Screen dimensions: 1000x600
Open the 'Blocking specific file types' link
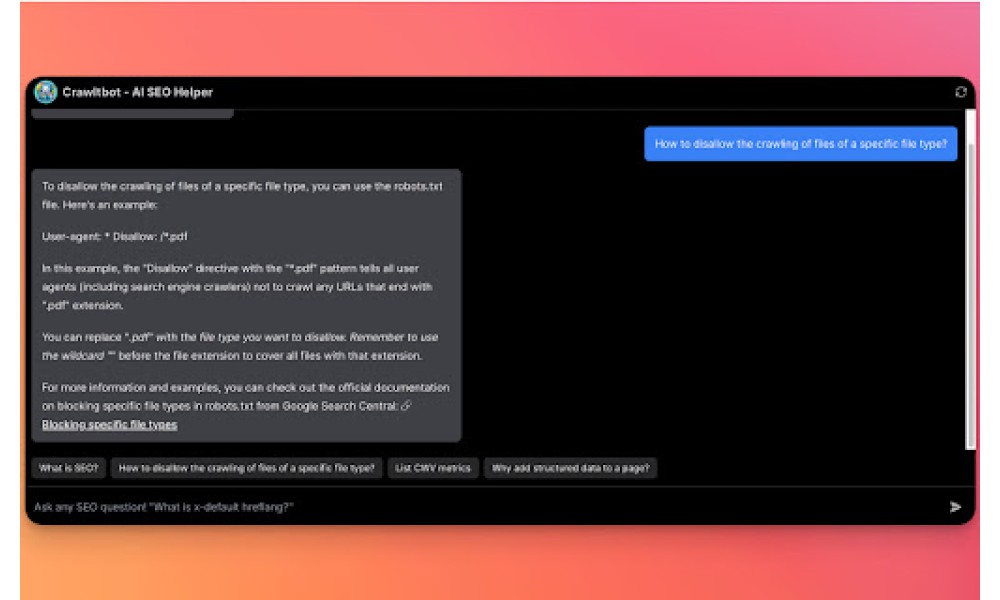pos(110,425)
